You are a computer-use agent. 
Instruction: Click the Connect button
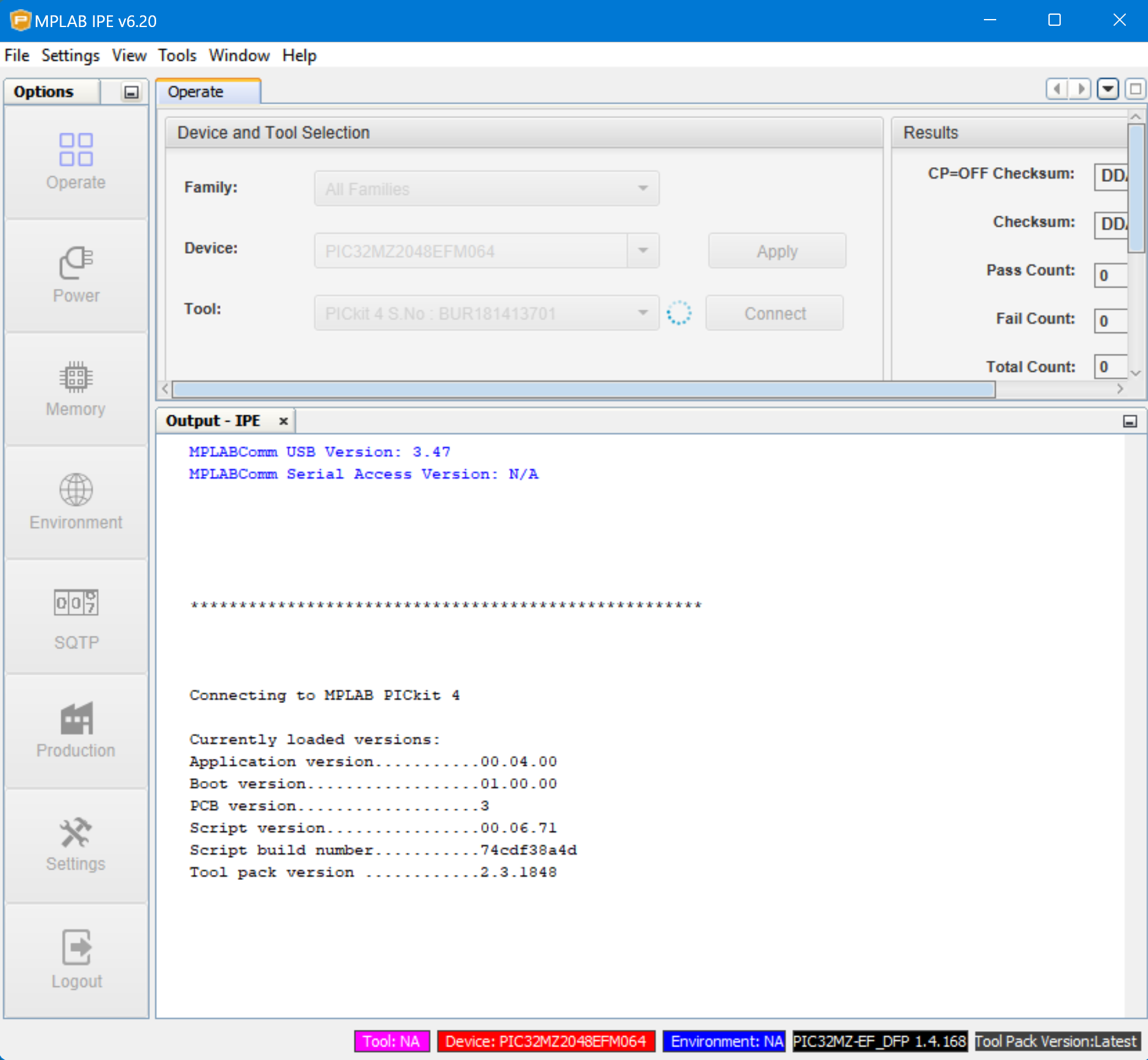point(774,313)
